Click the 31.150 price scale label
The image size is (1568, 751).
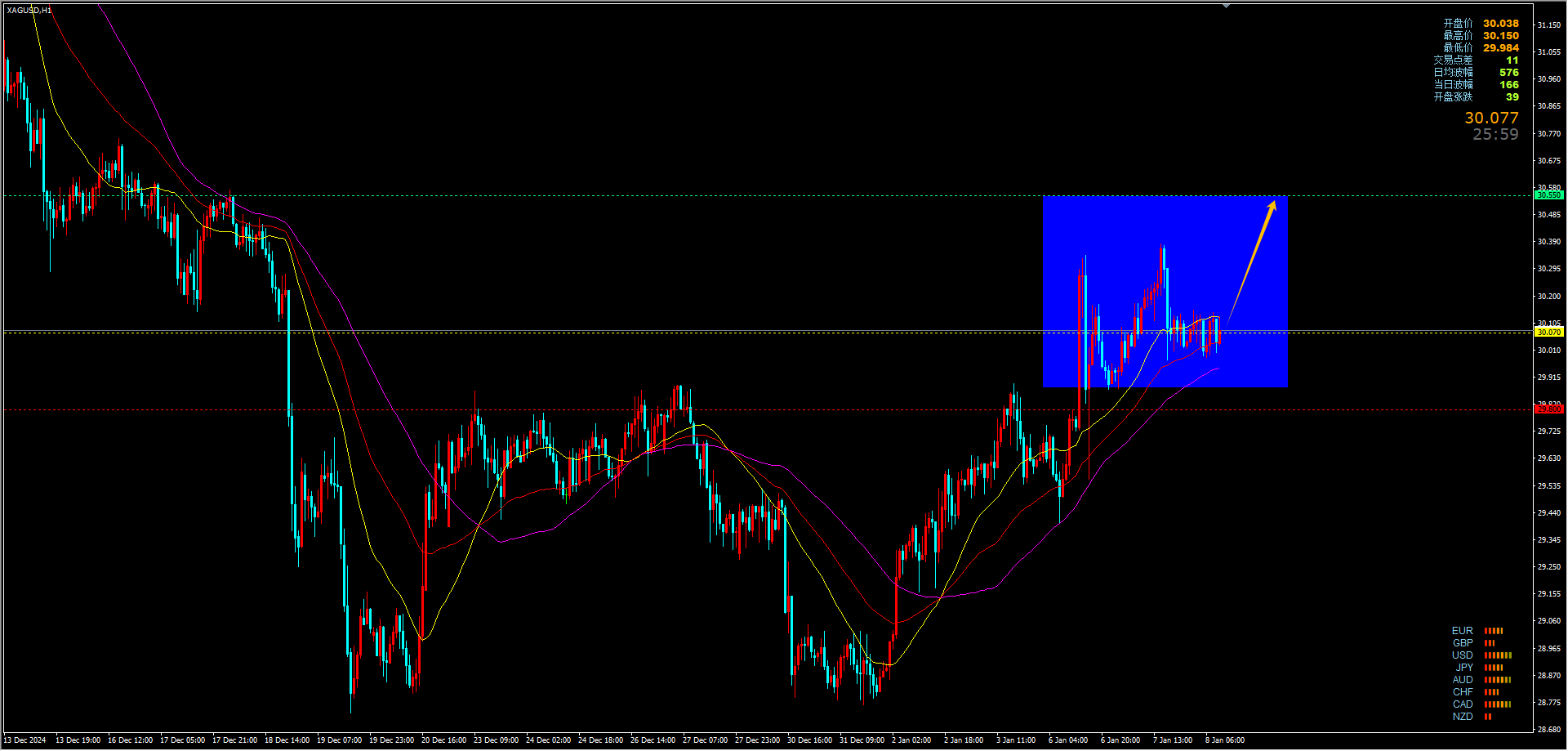click(1548, 25)
